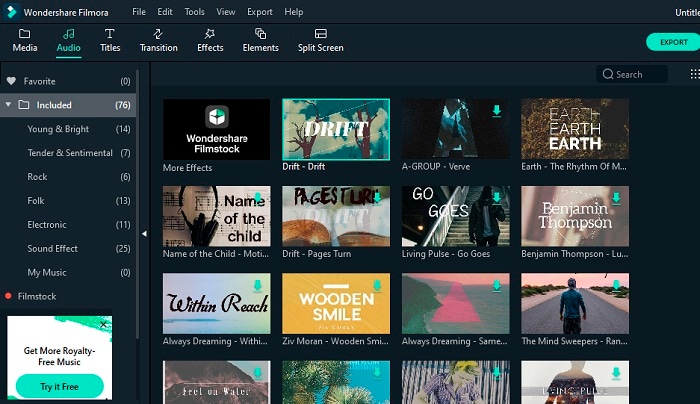Select the Electronic category
Viewport: 700px width, 404px height.
pyautogui.click(x=68, y=225)
